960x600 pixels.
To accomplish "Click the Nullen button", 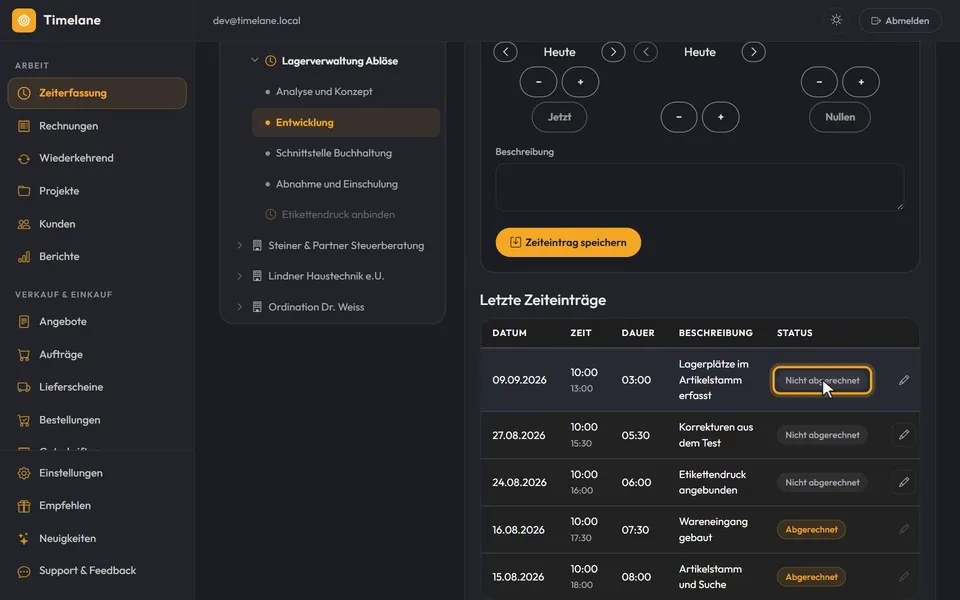I will click(839, 117).
